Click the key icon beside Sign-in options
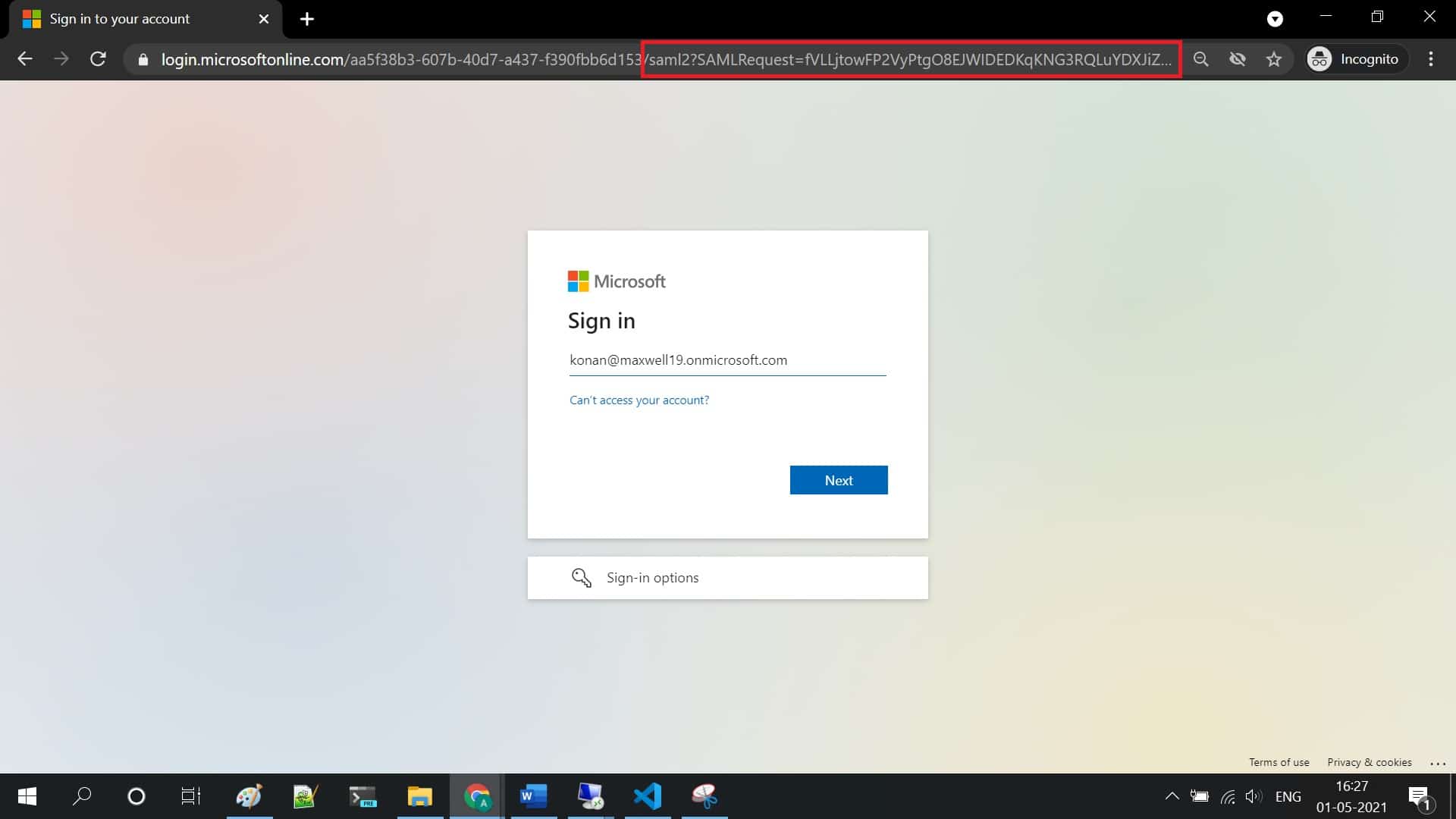Viewport: 1456px width, 819px height. 582,578
